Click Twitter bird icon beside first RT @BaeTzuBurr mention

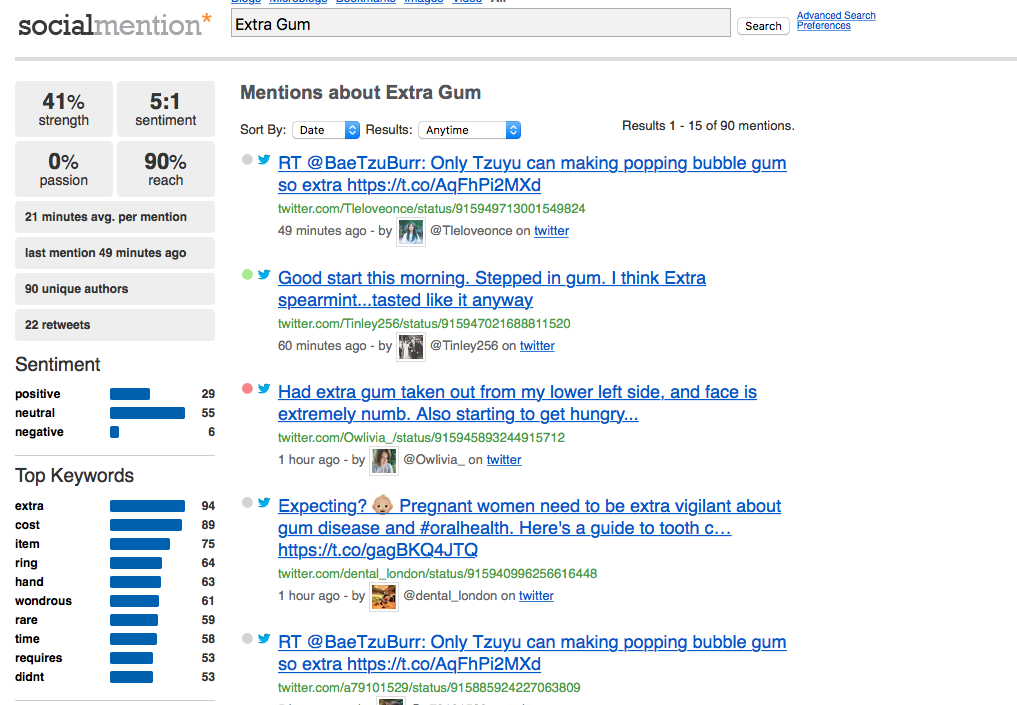[x=264, y=160]
